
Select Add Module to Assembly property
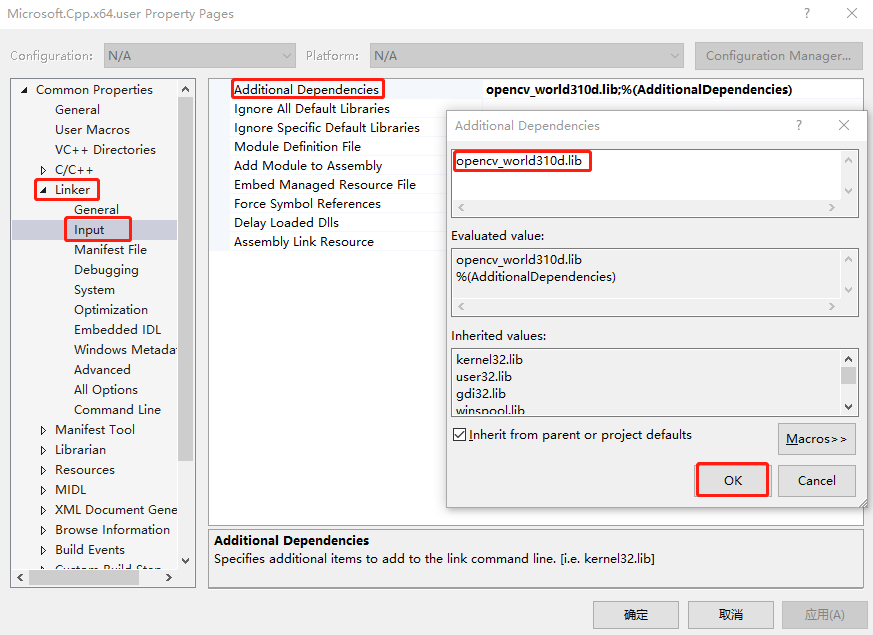308,166
